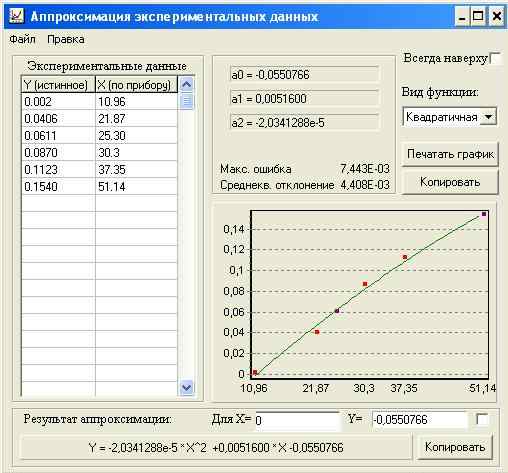Screen dimensions: 508x473
Task: Click the a2 = -2,0341288e-5 field
Action: pyautogui.click(x=304, y=123)
